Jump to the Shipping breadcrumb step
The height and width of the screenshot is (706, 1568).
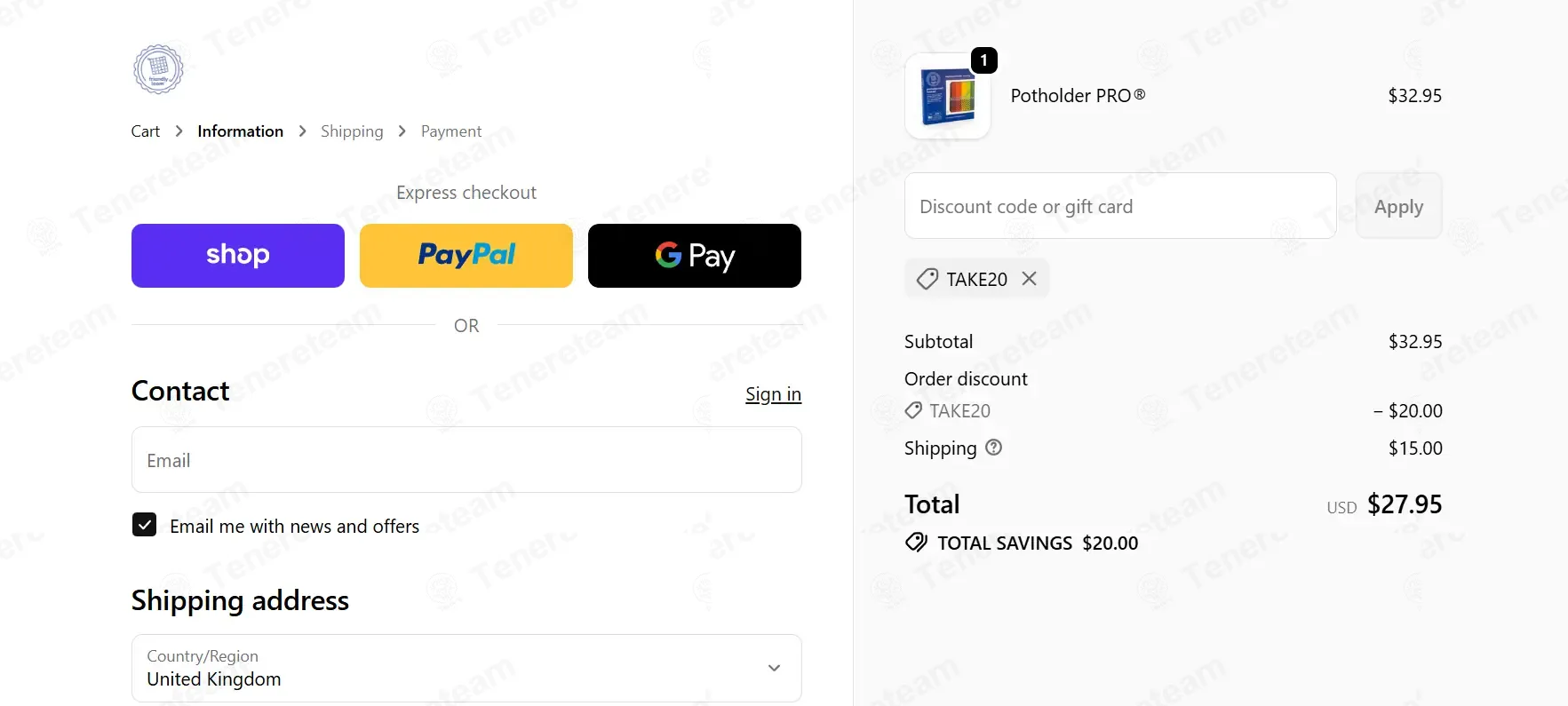pos(352,131)
